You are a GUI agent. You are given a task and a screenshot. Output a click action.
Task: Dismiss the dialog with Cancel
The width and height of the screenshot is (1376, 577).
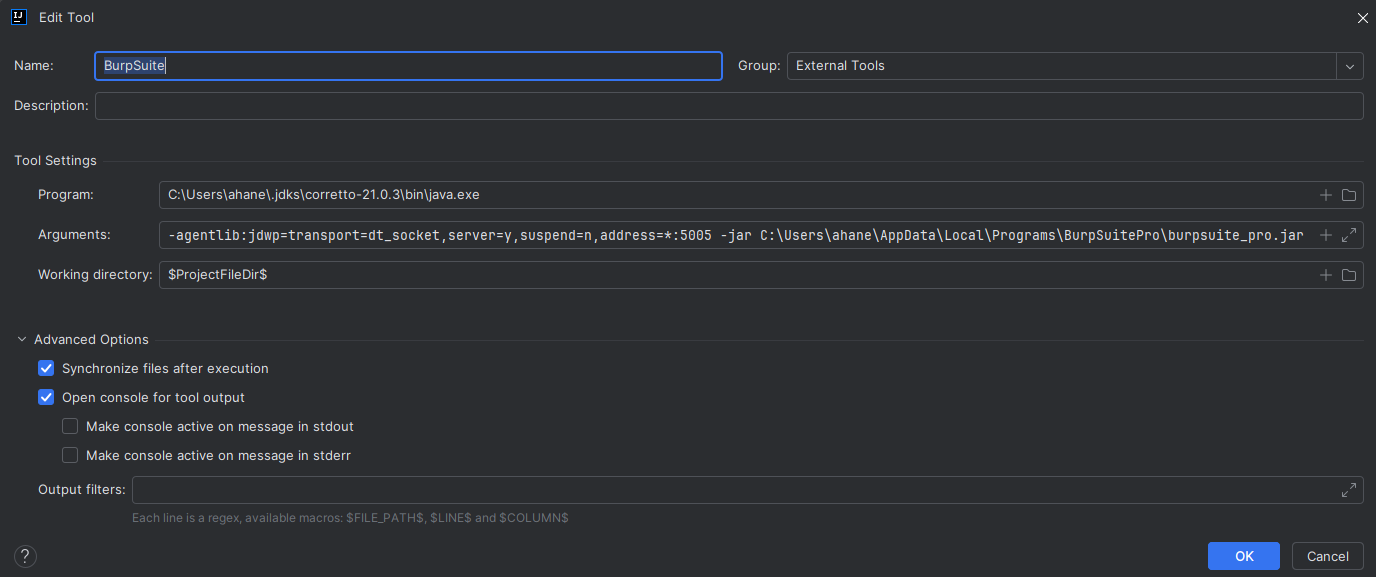click(1327, 555)
